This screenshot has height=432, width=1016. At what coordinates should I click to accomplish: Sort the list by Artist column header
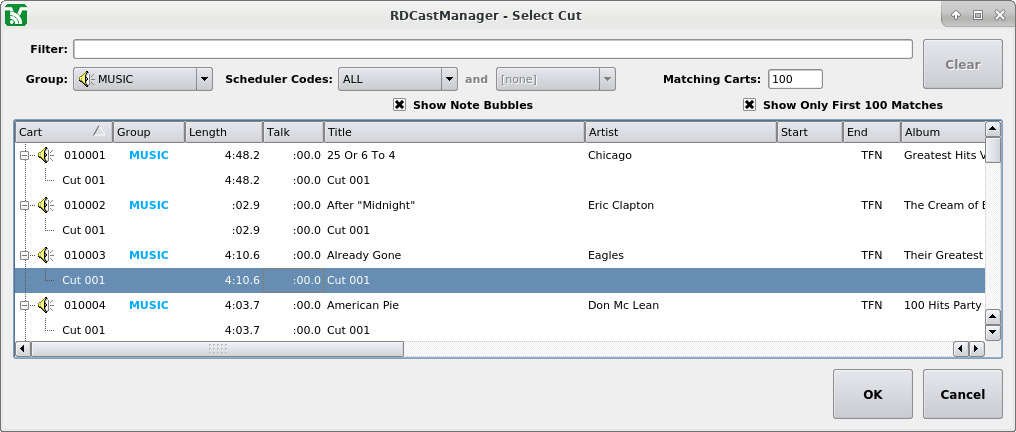[x=680, y=132]
